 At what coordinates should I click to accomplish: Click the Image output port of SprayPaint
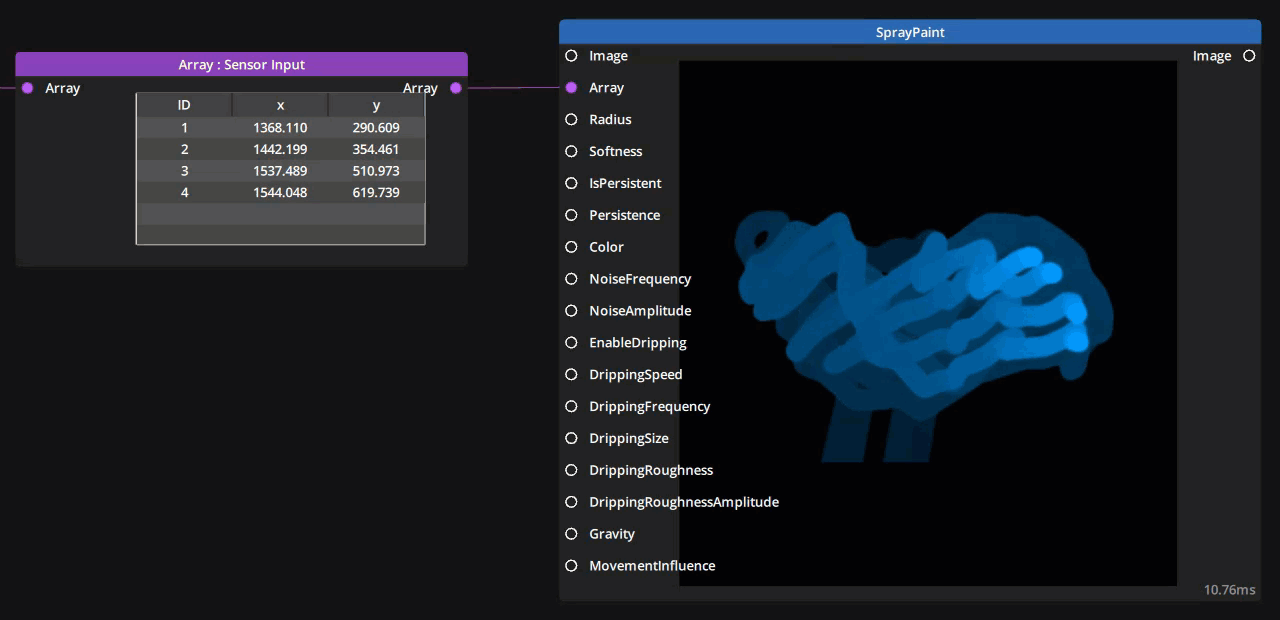pos(1249,56)
